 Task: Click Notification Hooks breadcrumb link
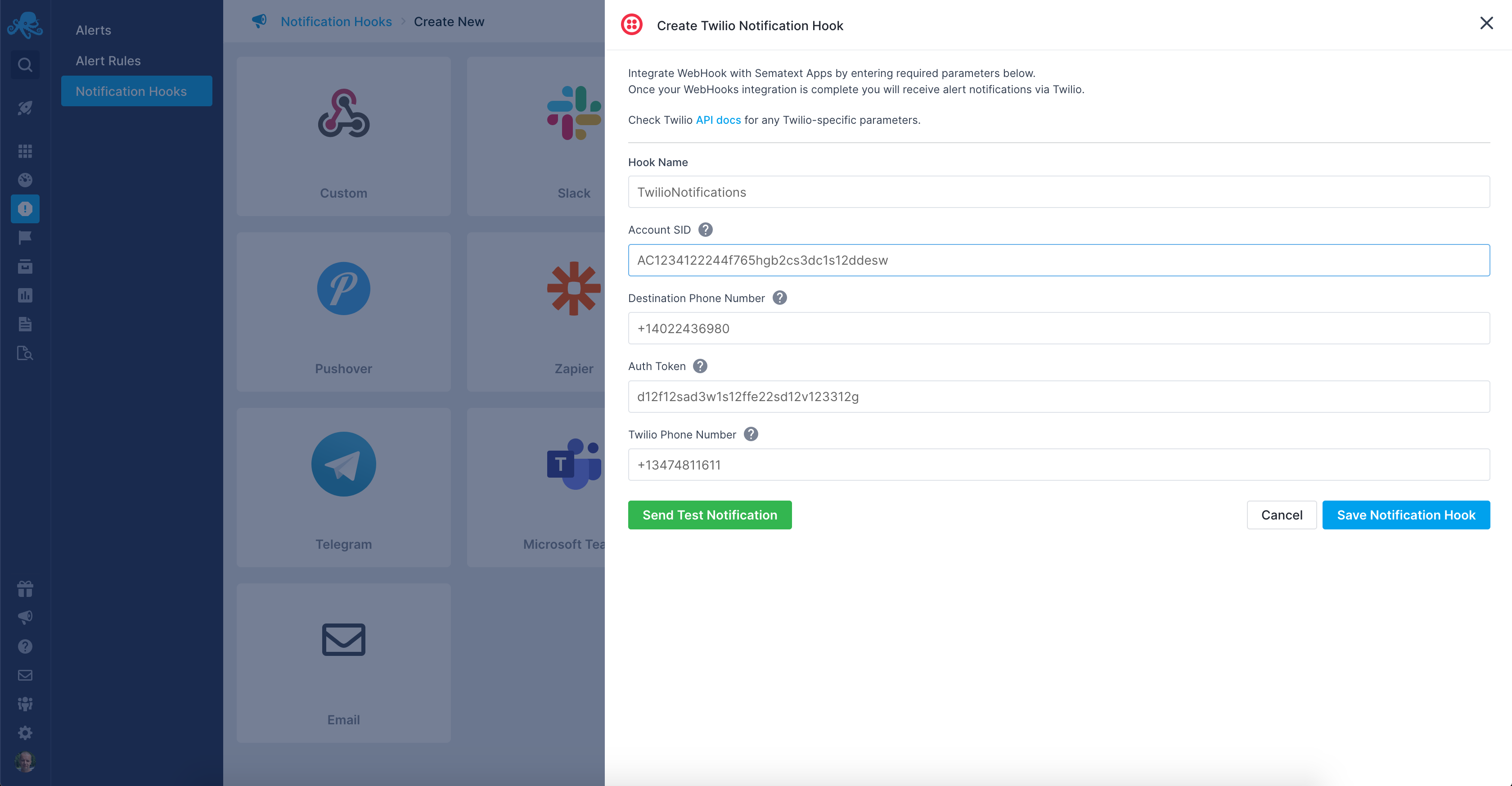coord(336,22)
